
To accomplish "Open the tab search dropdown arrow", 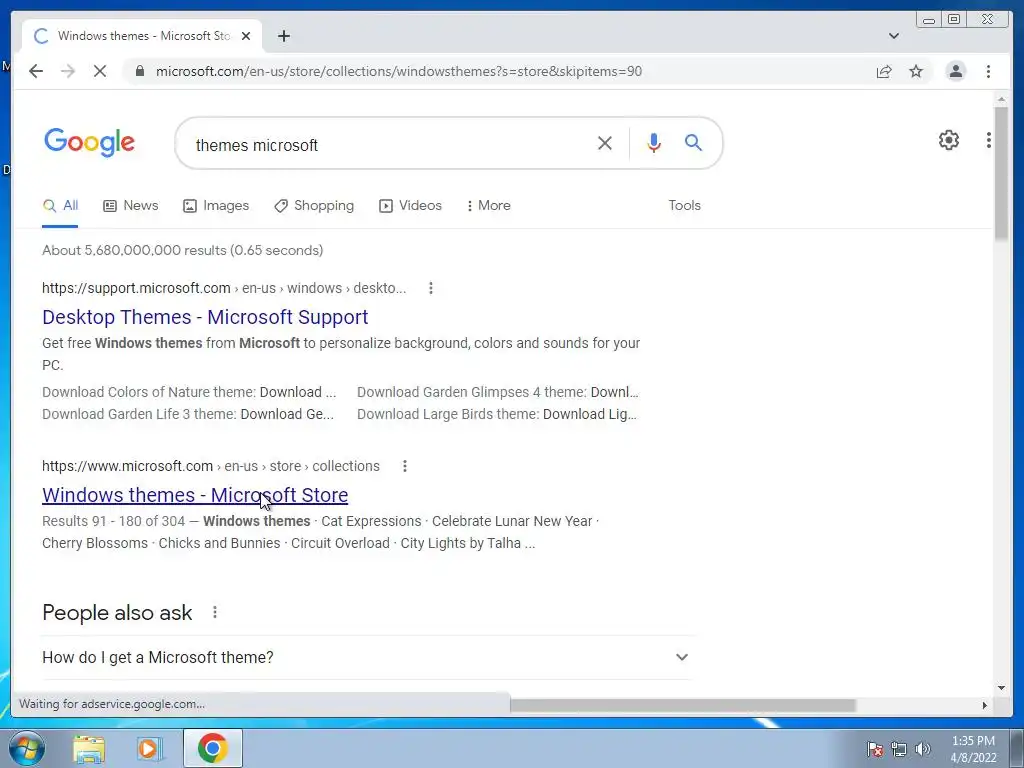I will click(894, 36).
